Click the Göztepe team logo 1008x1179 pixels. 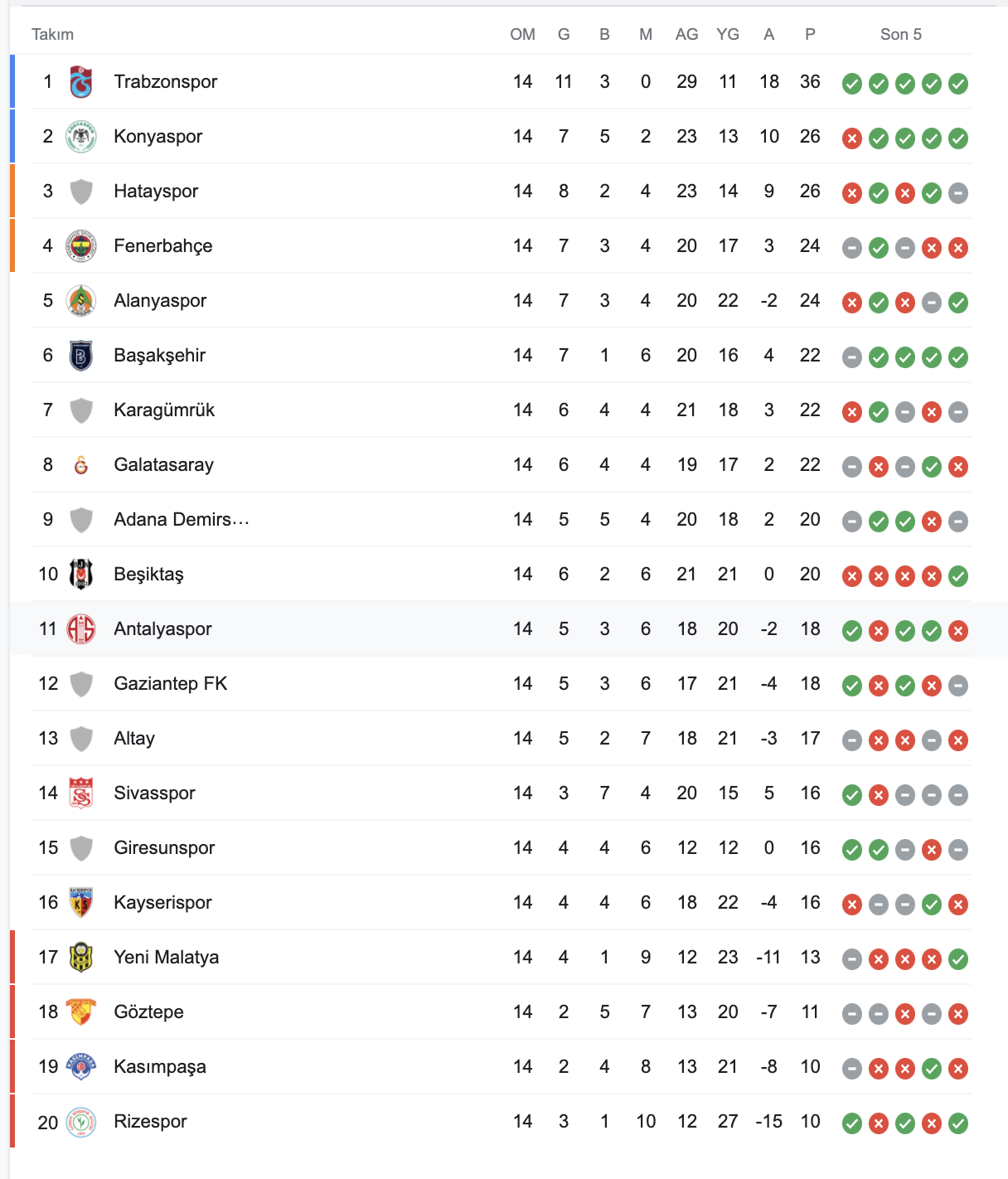coord(81,1012)
